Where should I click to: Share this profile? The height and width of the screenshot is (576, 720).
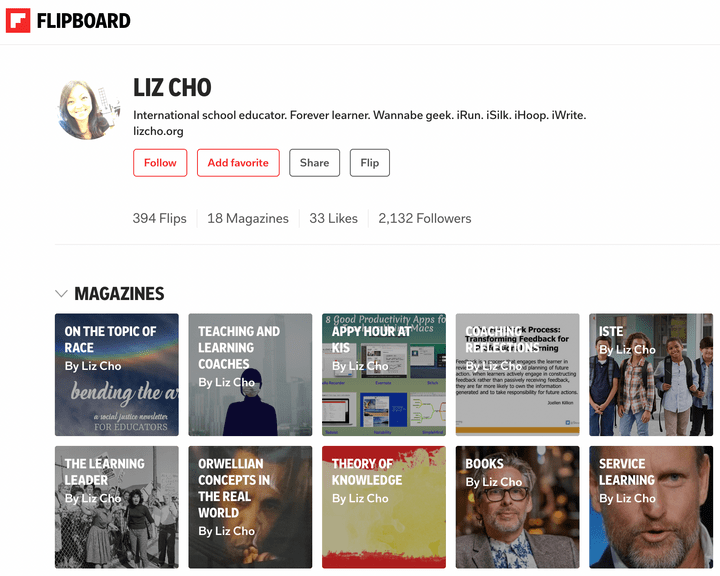click(x=315, y=163)
